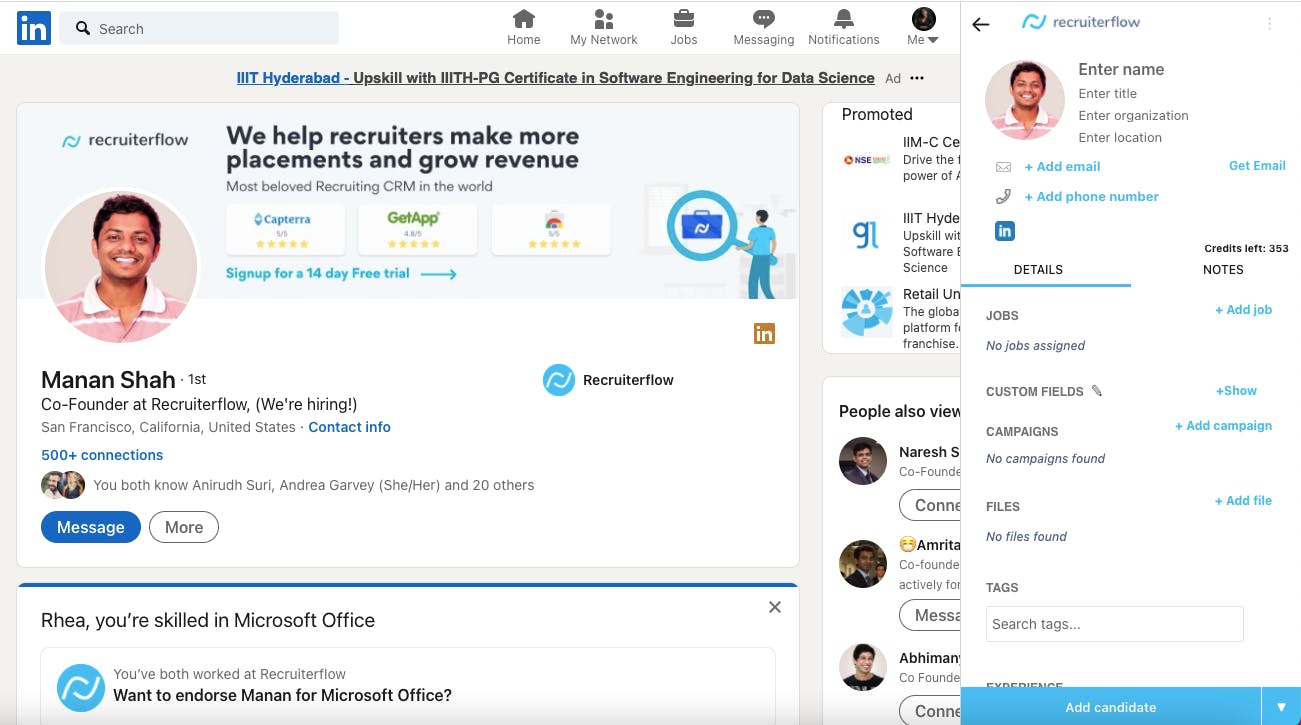The height and width of the screenshot is (725, 1301).
Task: Open mutual connections Anirudh Suri link
Action: pyautogui.click(x=313, y=485)
